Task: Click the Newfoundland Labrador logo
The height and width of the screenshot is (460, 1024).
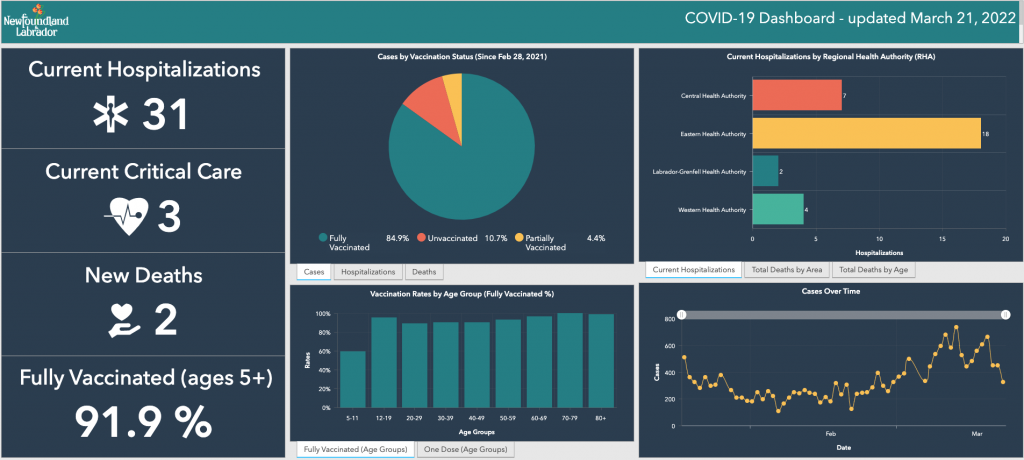Action: coord(35,21)
